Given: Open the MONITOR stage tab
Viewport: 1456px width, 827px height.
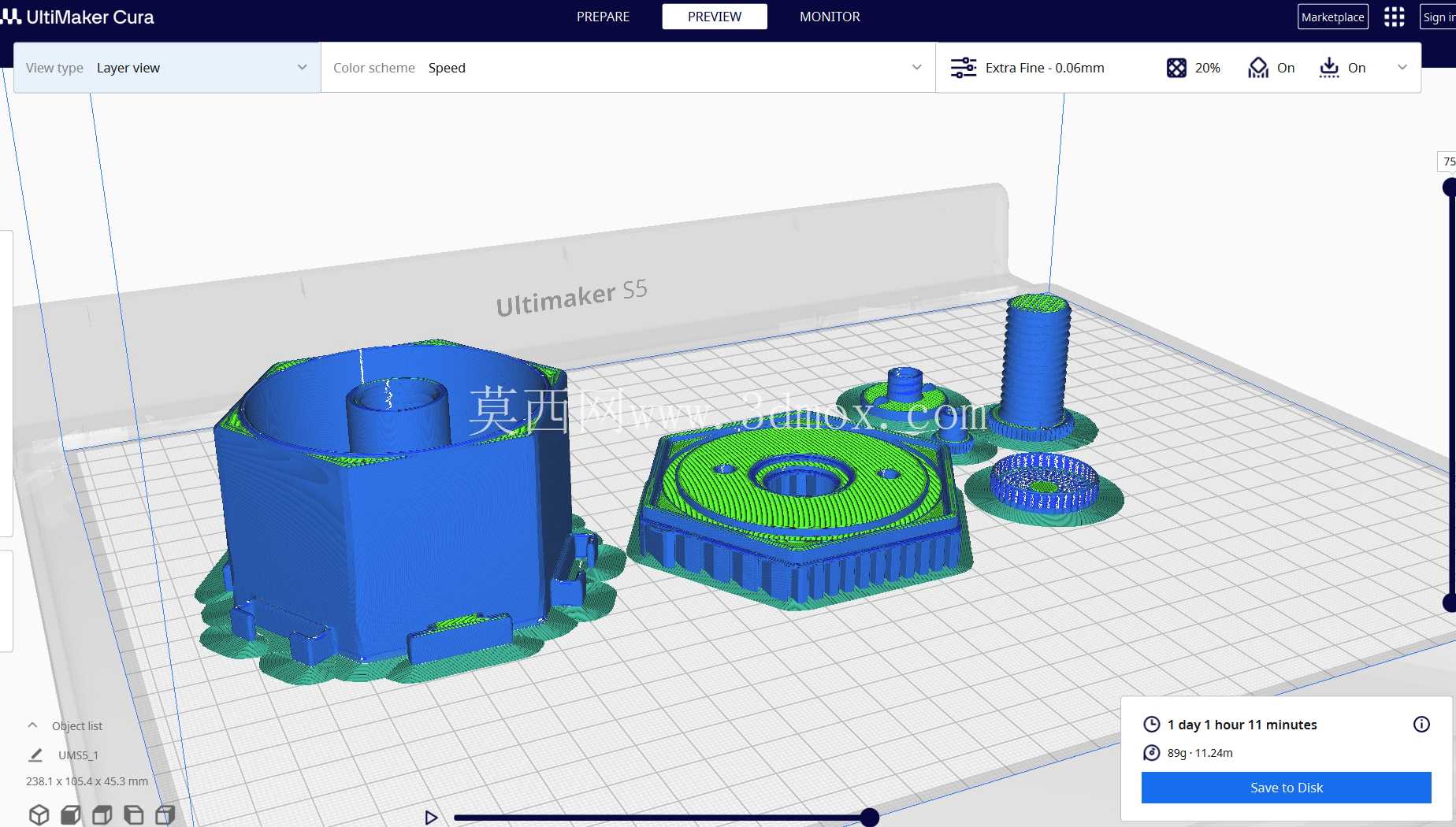Looking at the screenshot, I should tap(830, 17).
